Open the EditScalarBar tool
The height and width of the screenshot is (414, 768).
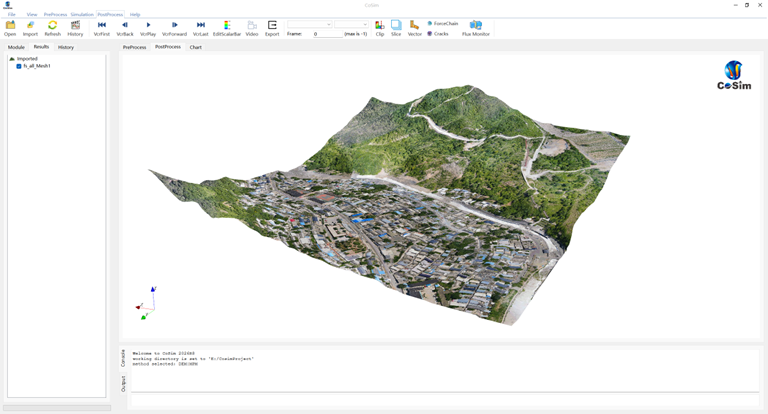[x=227, y=25]
